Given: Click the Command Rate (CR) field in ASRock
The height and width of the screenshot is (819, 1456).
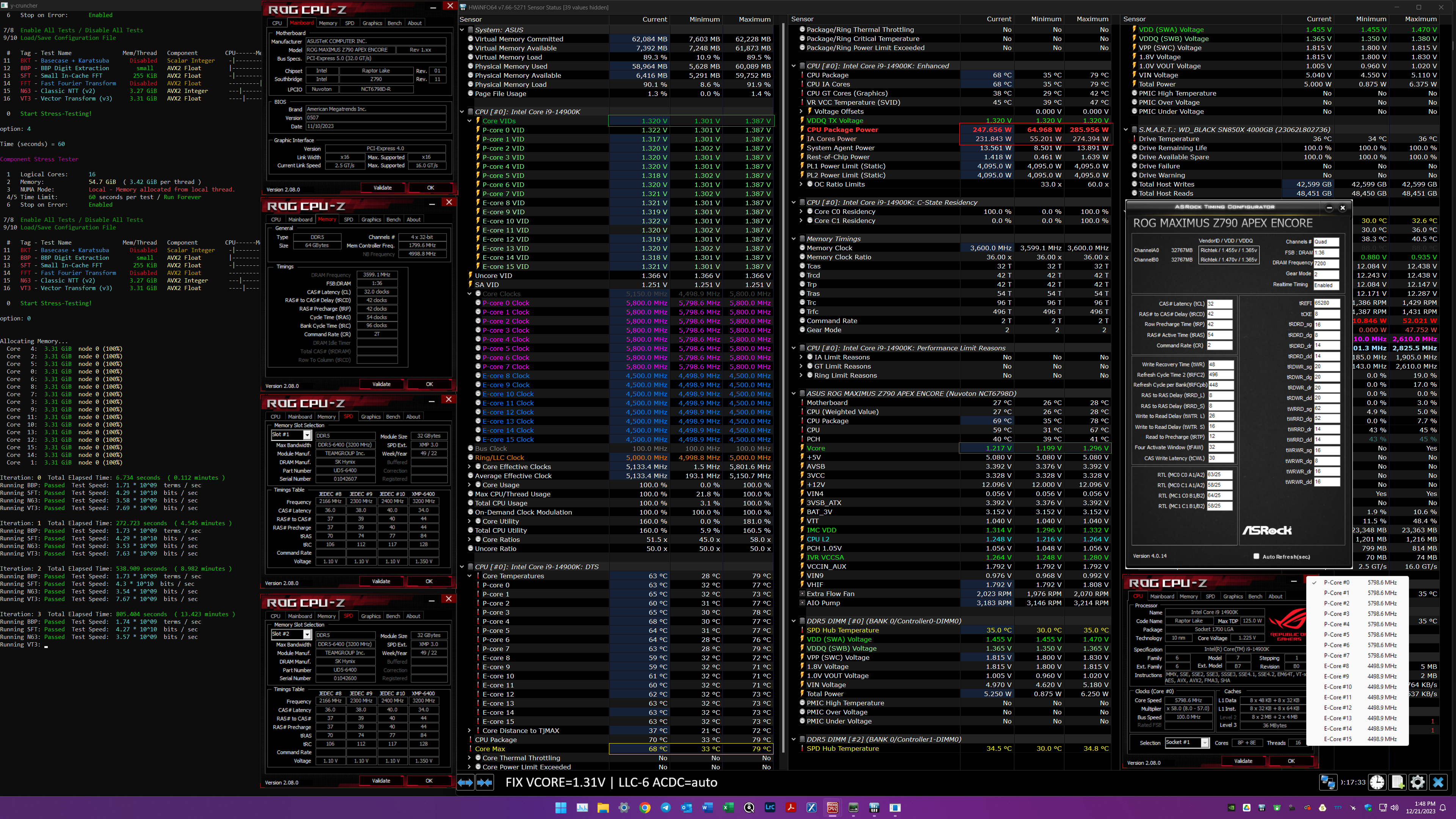Looking at the screenshot, I should 1219,345.
